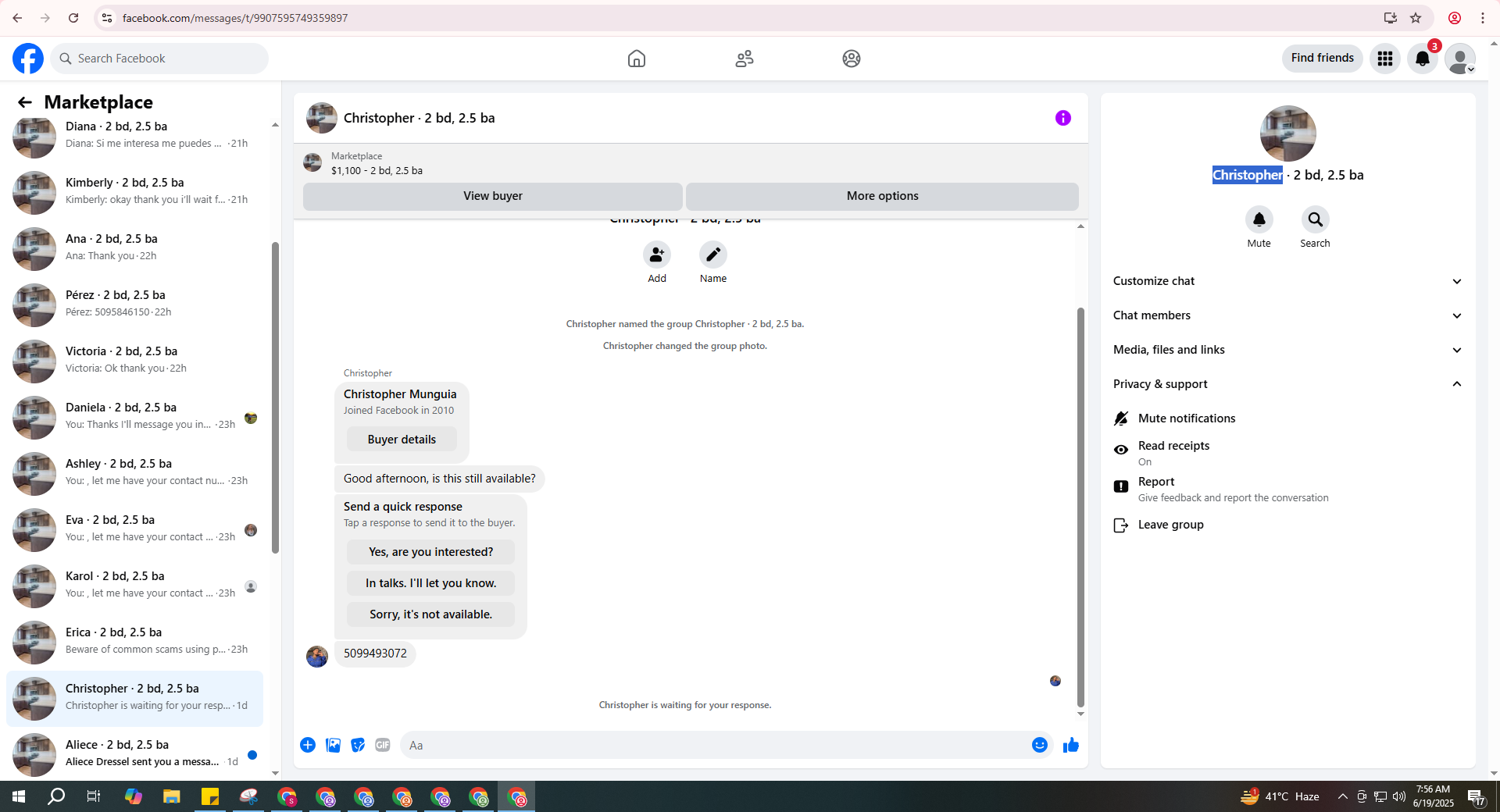Choose a sticker icon in composer

tap(358, 745)
